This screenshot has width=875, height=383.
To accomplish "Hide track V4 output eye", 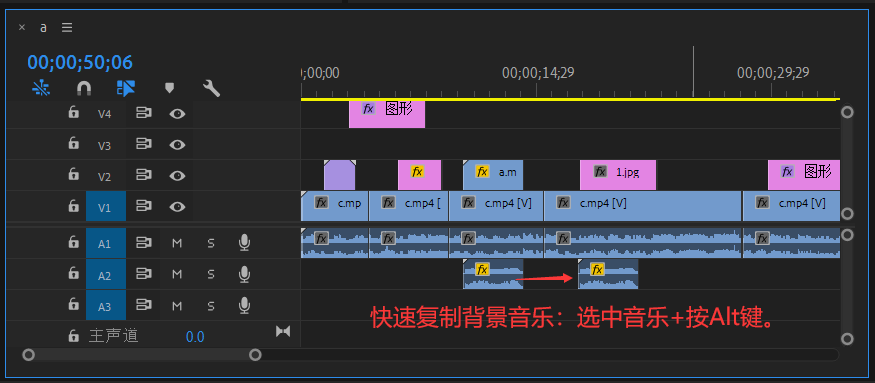I will (177, 114).
